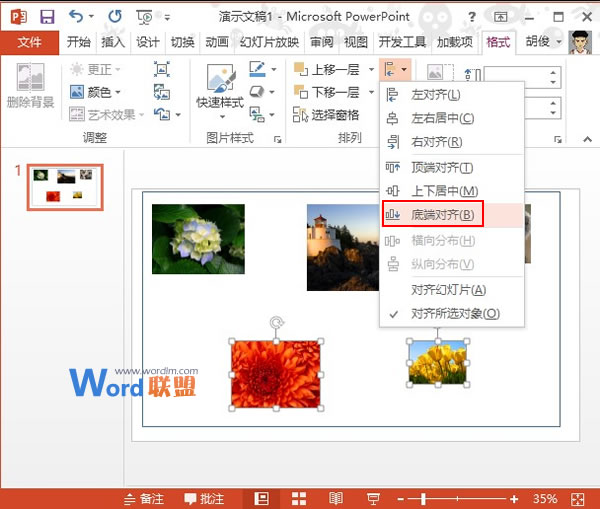Image resolution: width=600 pixels, height=509 pixels.
Task: Switch to the Home (开始) tab
Action: click(x=78, y=42)
